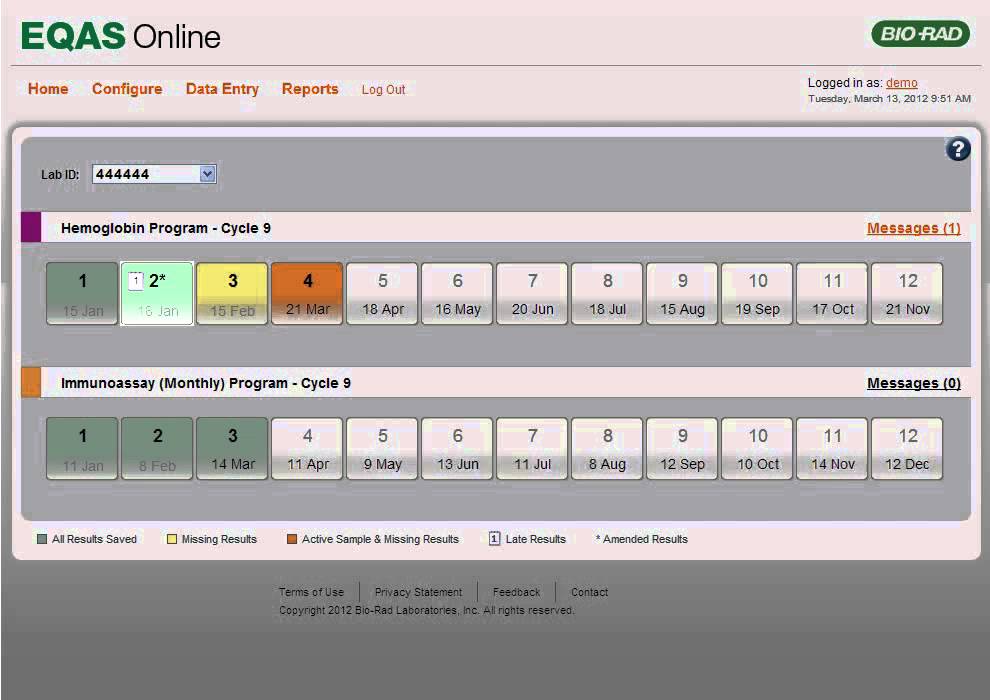Viewport: 990px width, 700px height.
Task: Click the green All Results Saved legend swatch
Action: pyautogui.click(x=42, y=539)
